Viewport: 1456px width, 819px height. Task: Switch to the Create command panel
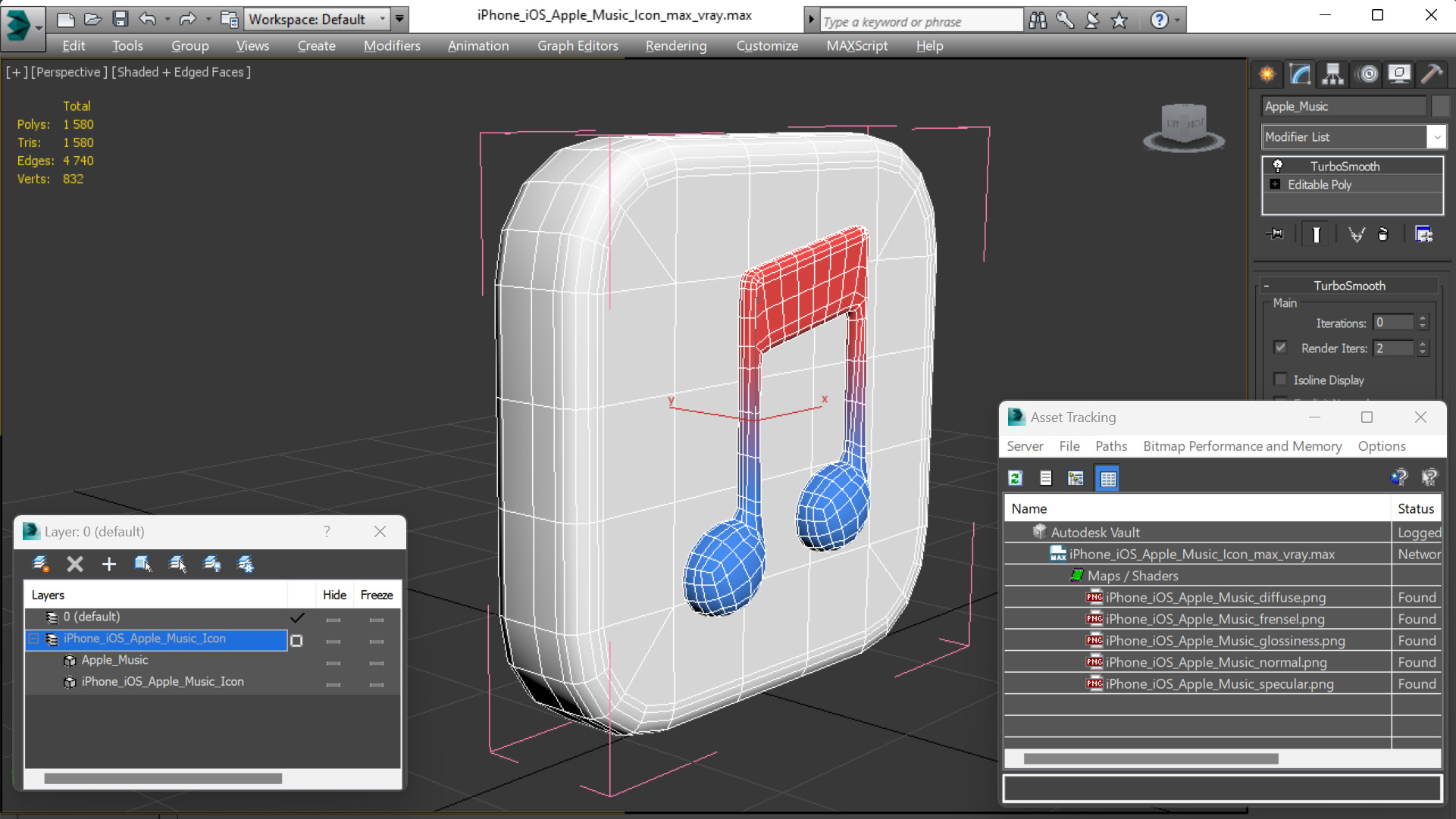1267,74
